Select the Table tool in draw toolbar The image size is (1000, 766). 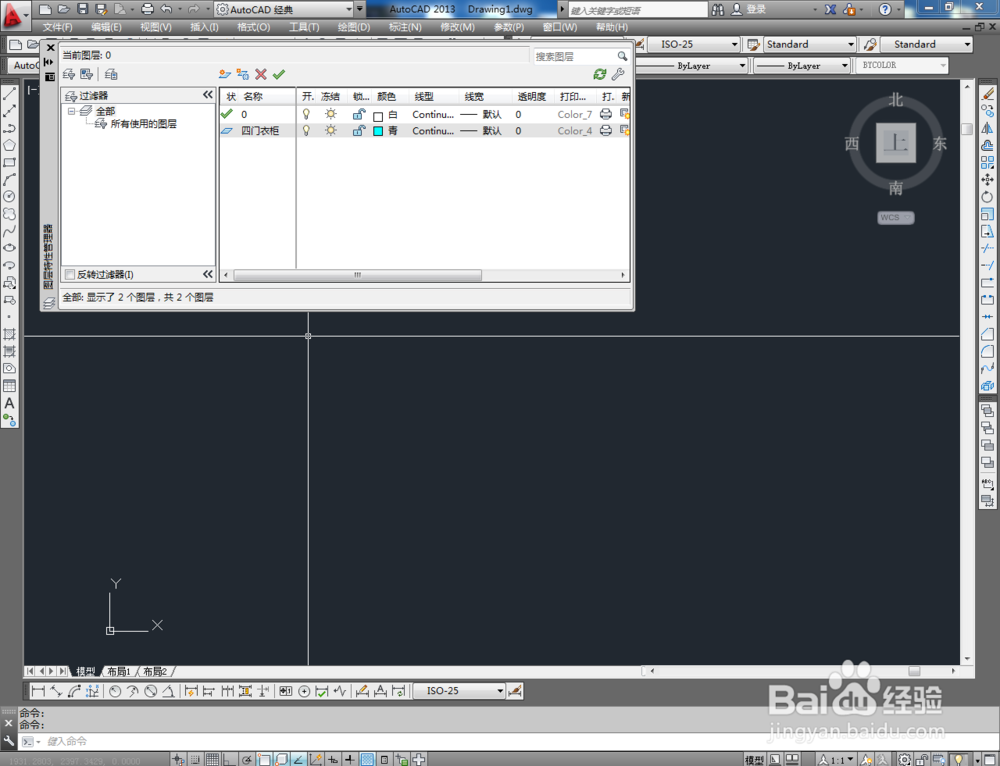click(10, 386)
